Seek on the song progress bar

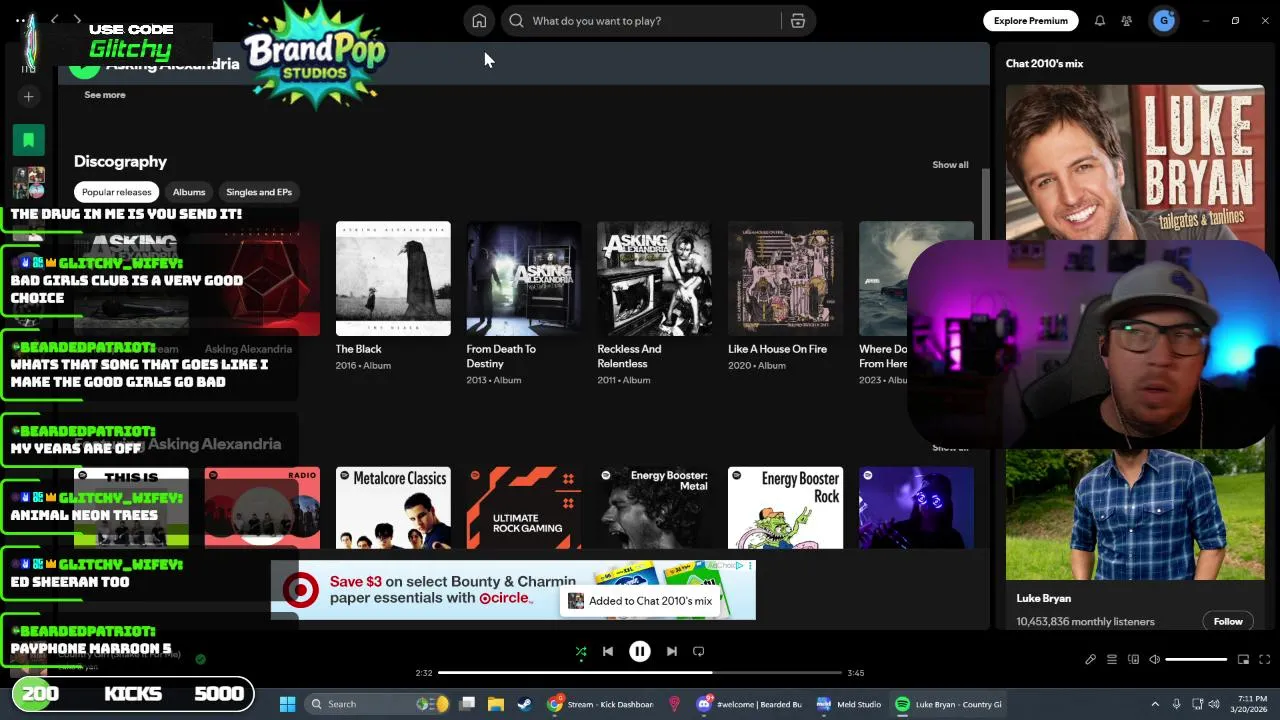click(x=640, y=673)
